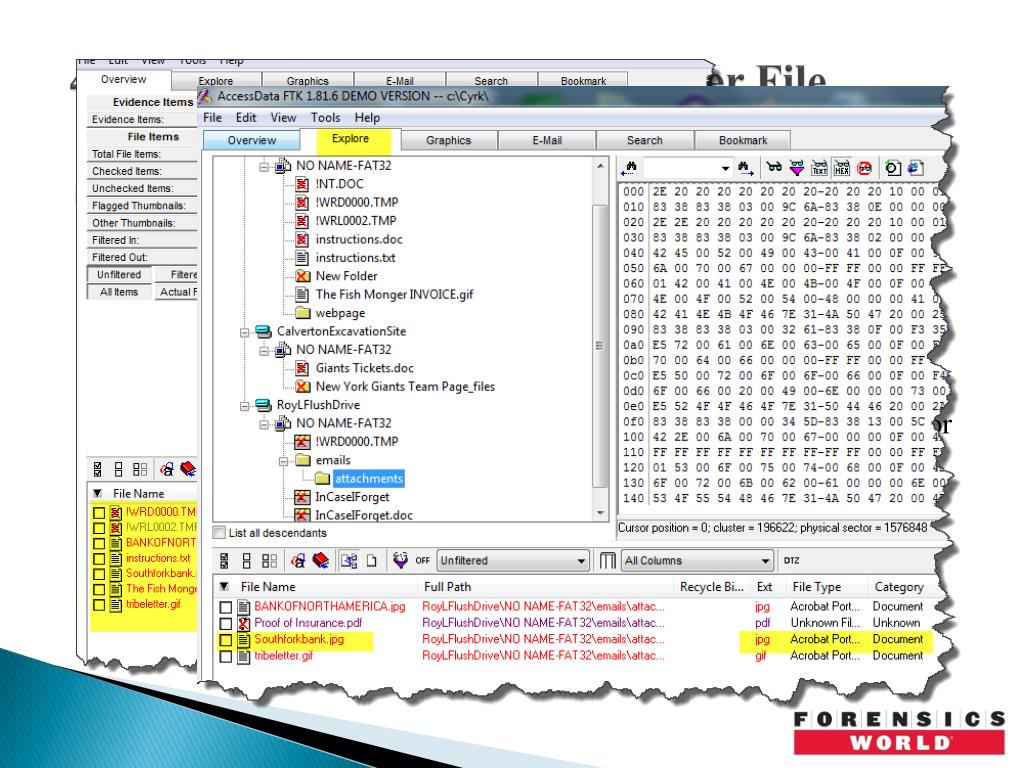
Task: Switch to the E-Mail tab in front window
Action: tap(547, 140)
